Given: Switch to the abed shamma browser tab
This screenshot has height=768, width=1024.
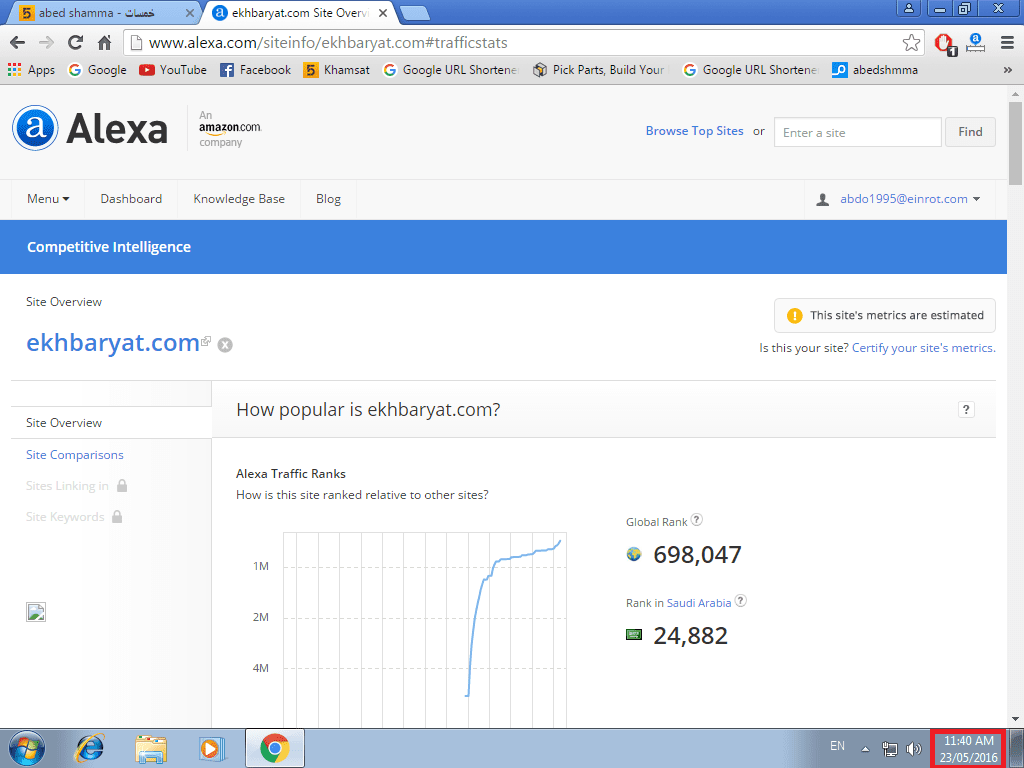Looking at the screenshot, I should (99, 12).
